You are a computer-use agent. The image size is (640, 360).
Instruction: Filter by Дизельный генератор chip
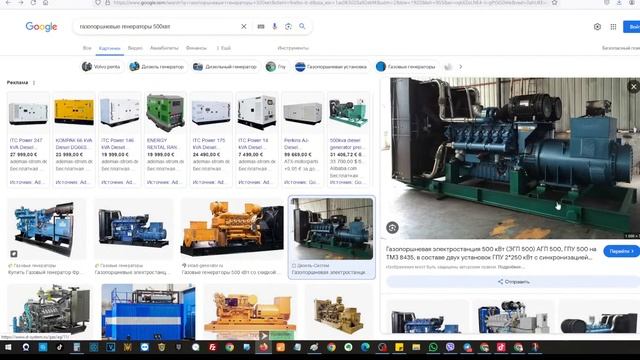pyautogui.click(x=226, y=67)
